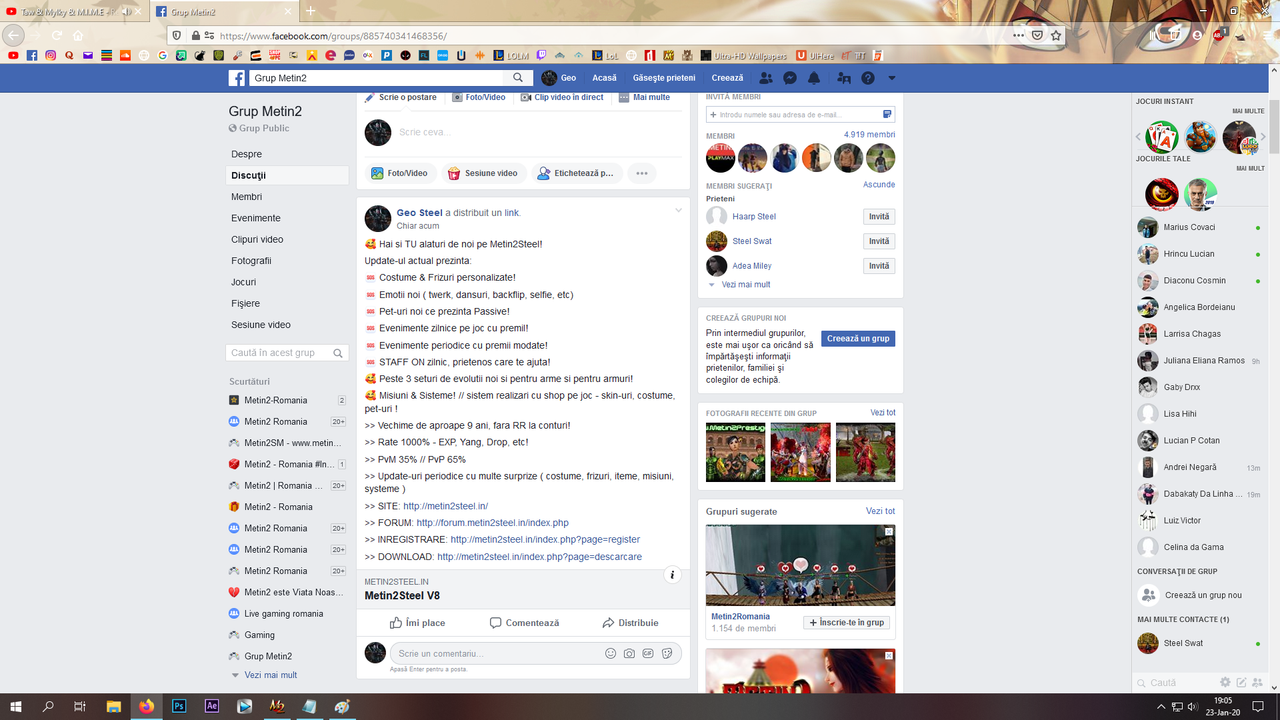Click '4.919 membri' member count link

point(869,135)
